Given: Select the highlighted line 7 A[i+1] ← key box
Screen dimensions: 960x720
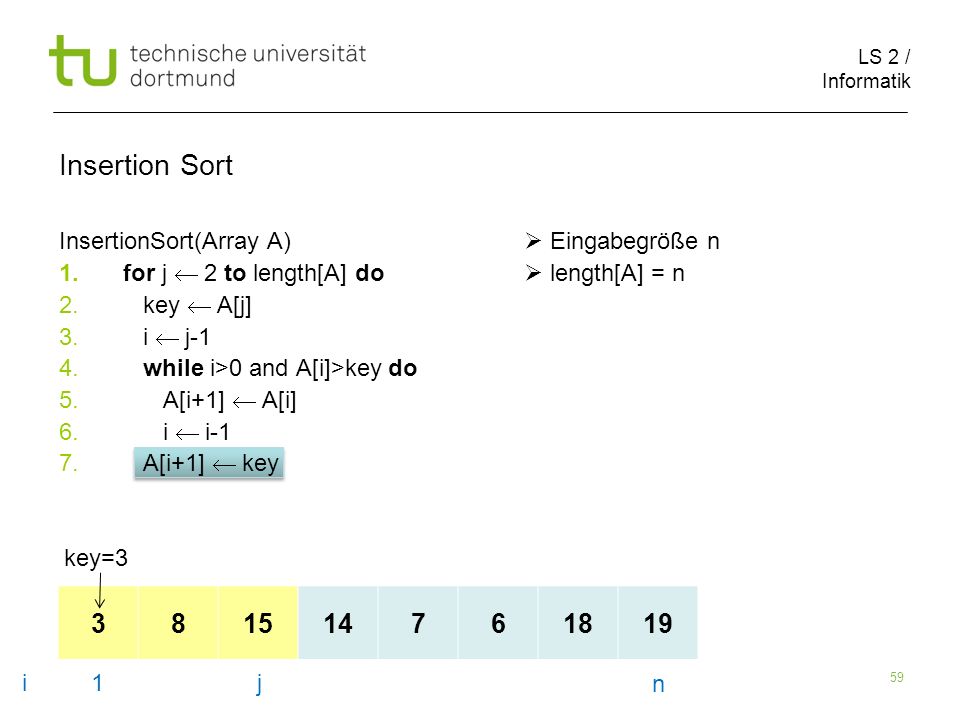Looking at the screenshot, I should (209, 463).
